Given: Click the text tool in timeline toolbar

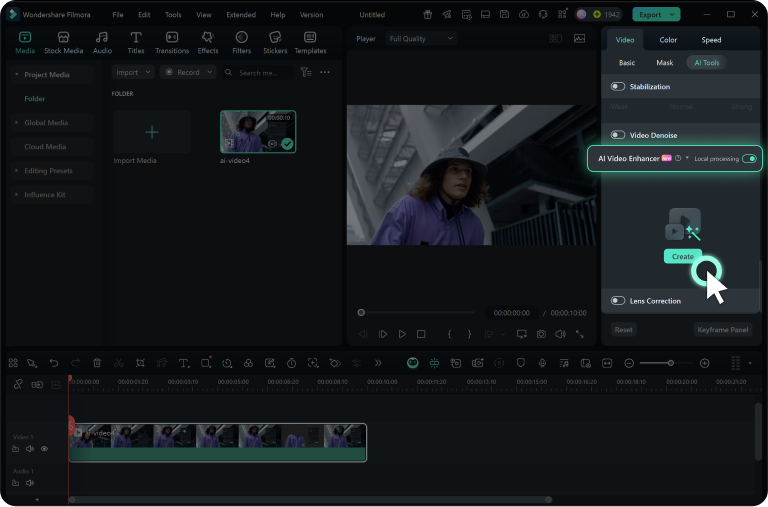Looking at the screenshot, I should pyautogui.click(x=184, y=363).
